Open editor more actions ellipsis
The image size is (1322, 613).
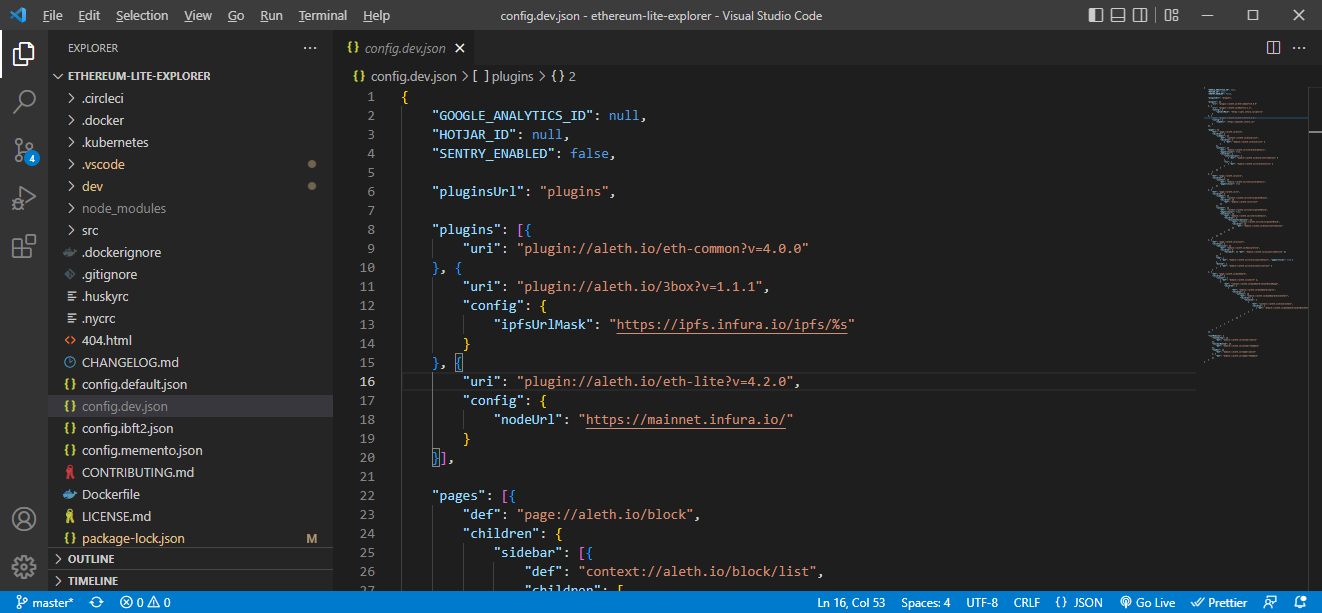(1299, 48)
